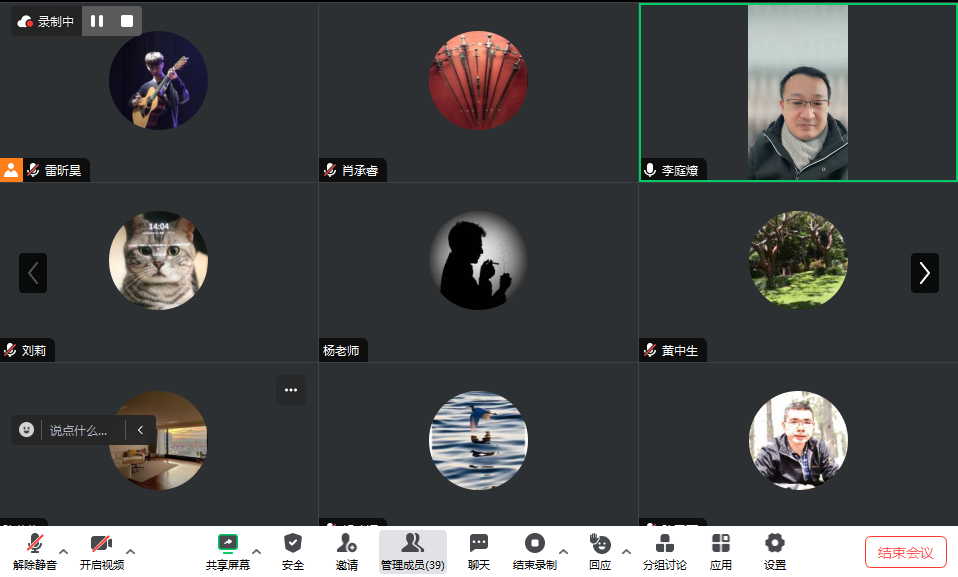Image resolution: width=958 pixels, height=577 pixels.
Task: Click the 邀请 invite icon
Action: (x=347, y=543)
